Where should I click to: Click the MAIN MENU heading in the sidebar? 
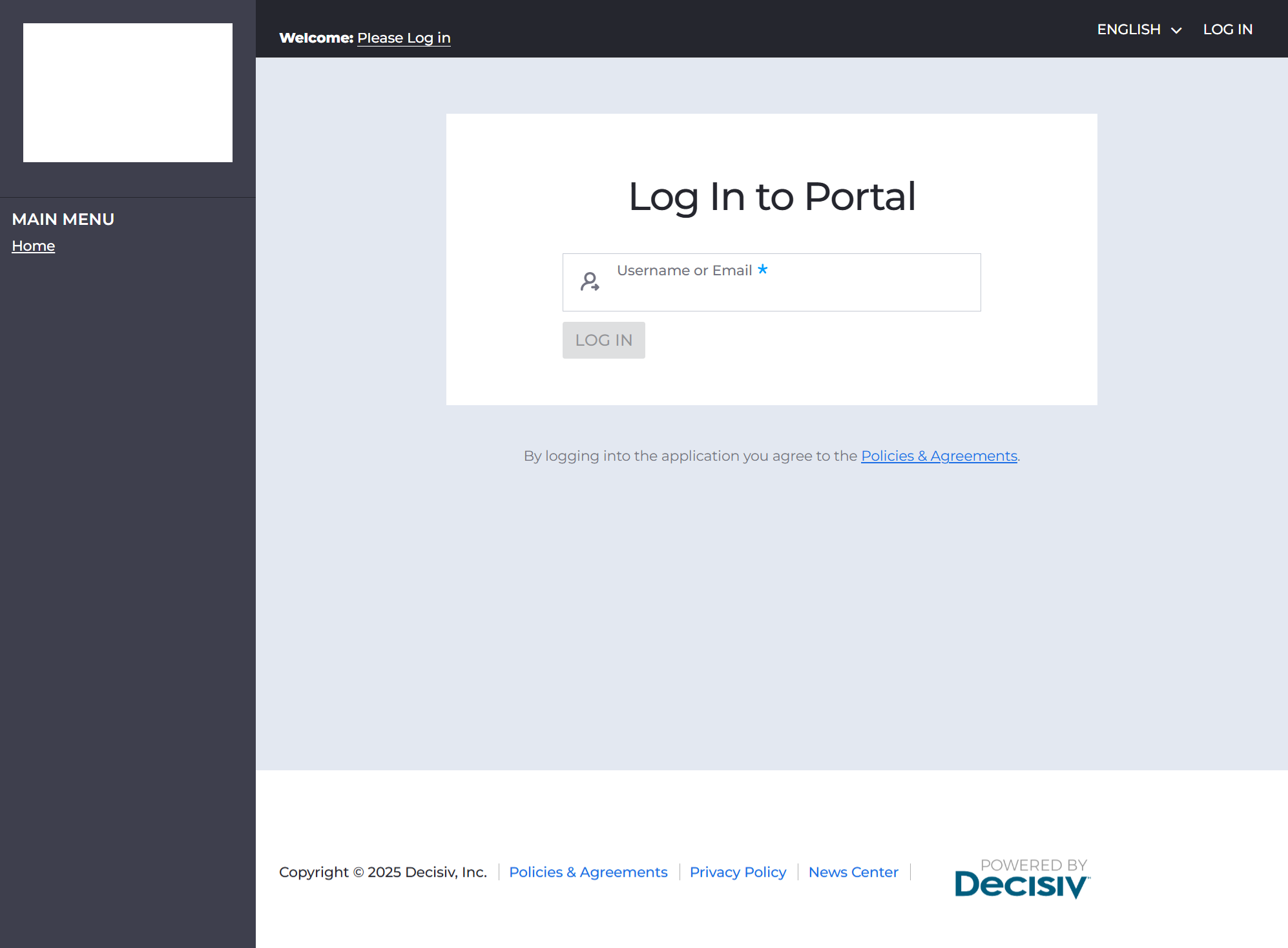[x=63, y=219]
